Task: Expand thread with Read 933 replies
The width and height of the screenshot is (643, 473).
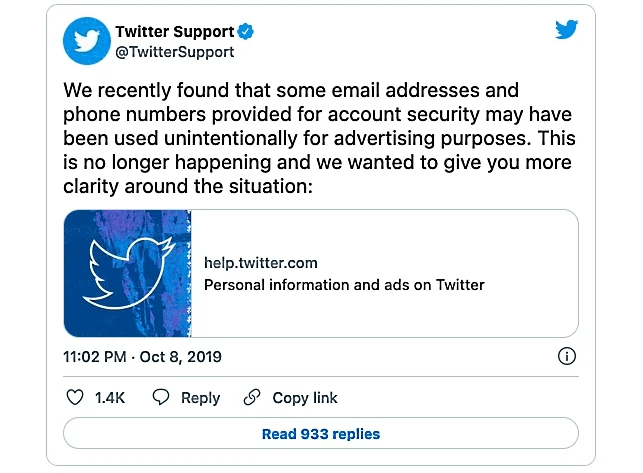Action: pos(320,434)
